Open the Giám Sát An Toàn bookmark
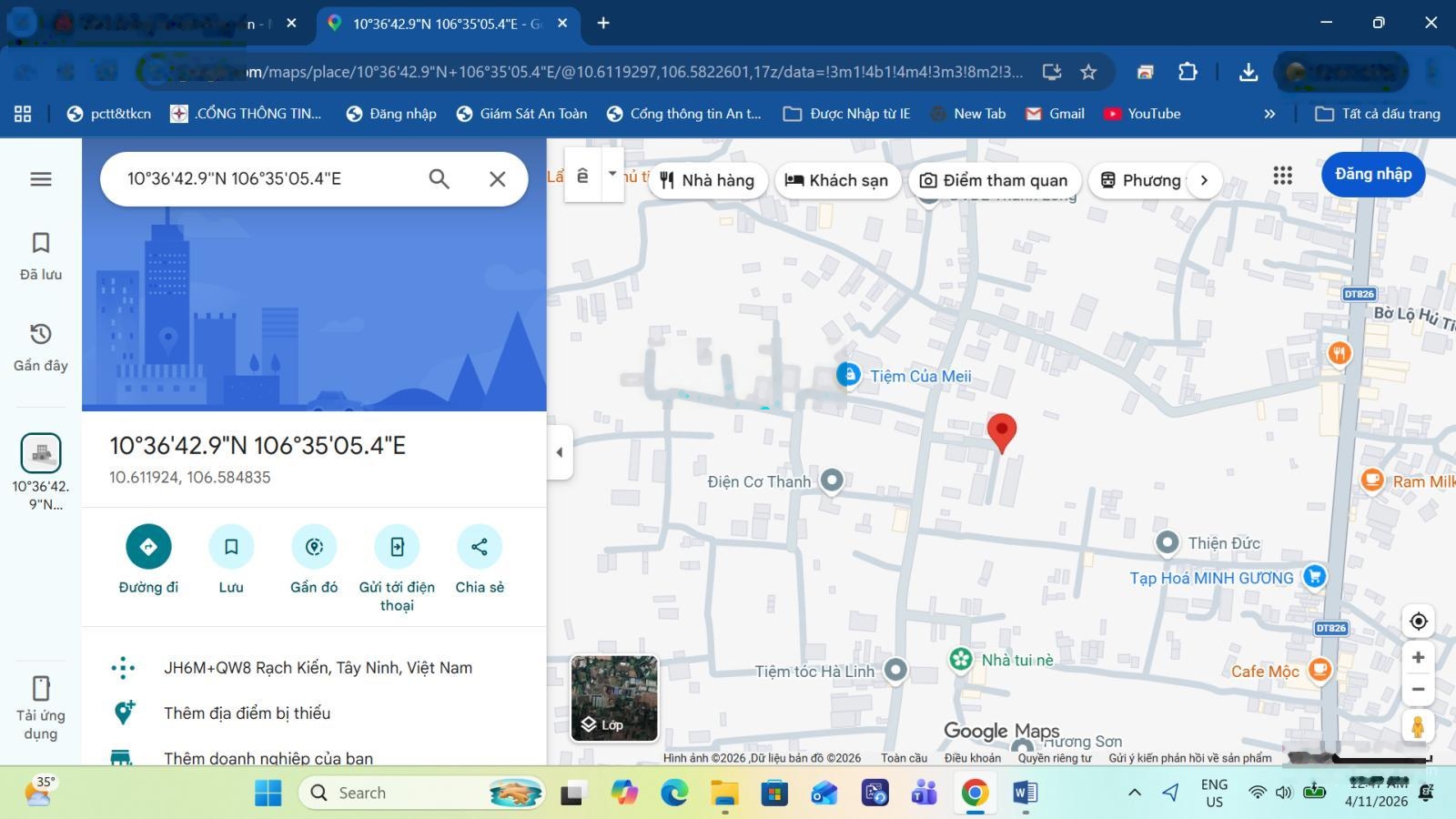Viewport: 1456px width, 819px height. (521, 114)
